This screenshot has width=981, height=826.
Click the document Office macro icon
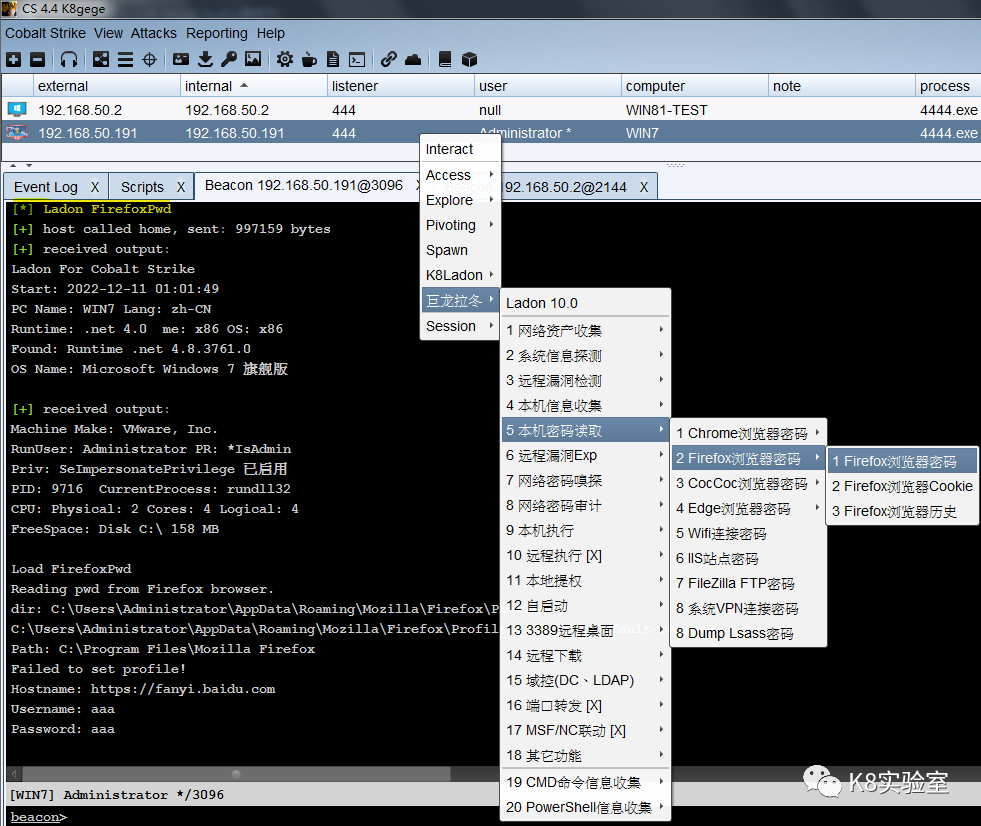(x=333, y=59)
